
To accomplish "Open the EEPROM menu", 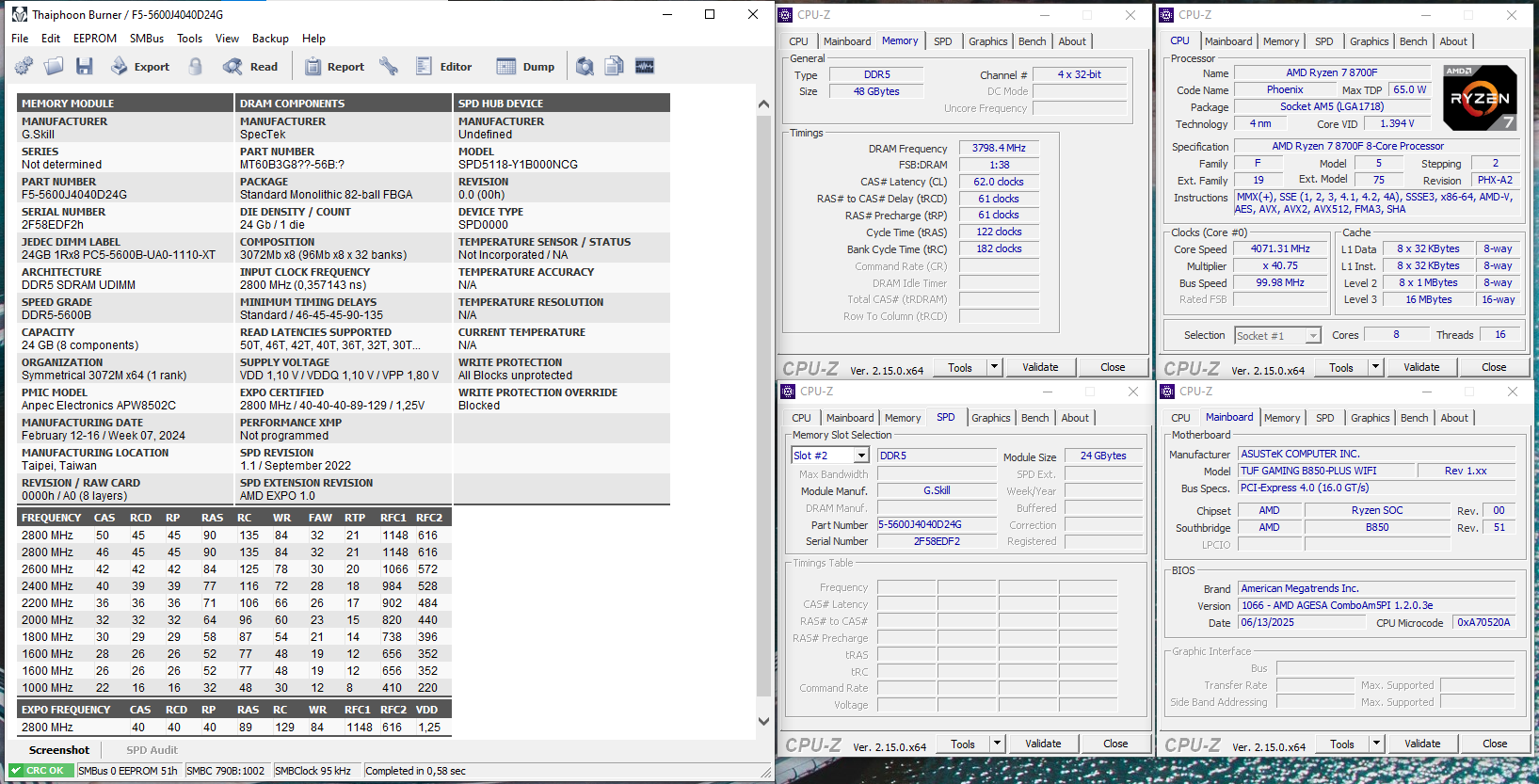I will point(95,39).
